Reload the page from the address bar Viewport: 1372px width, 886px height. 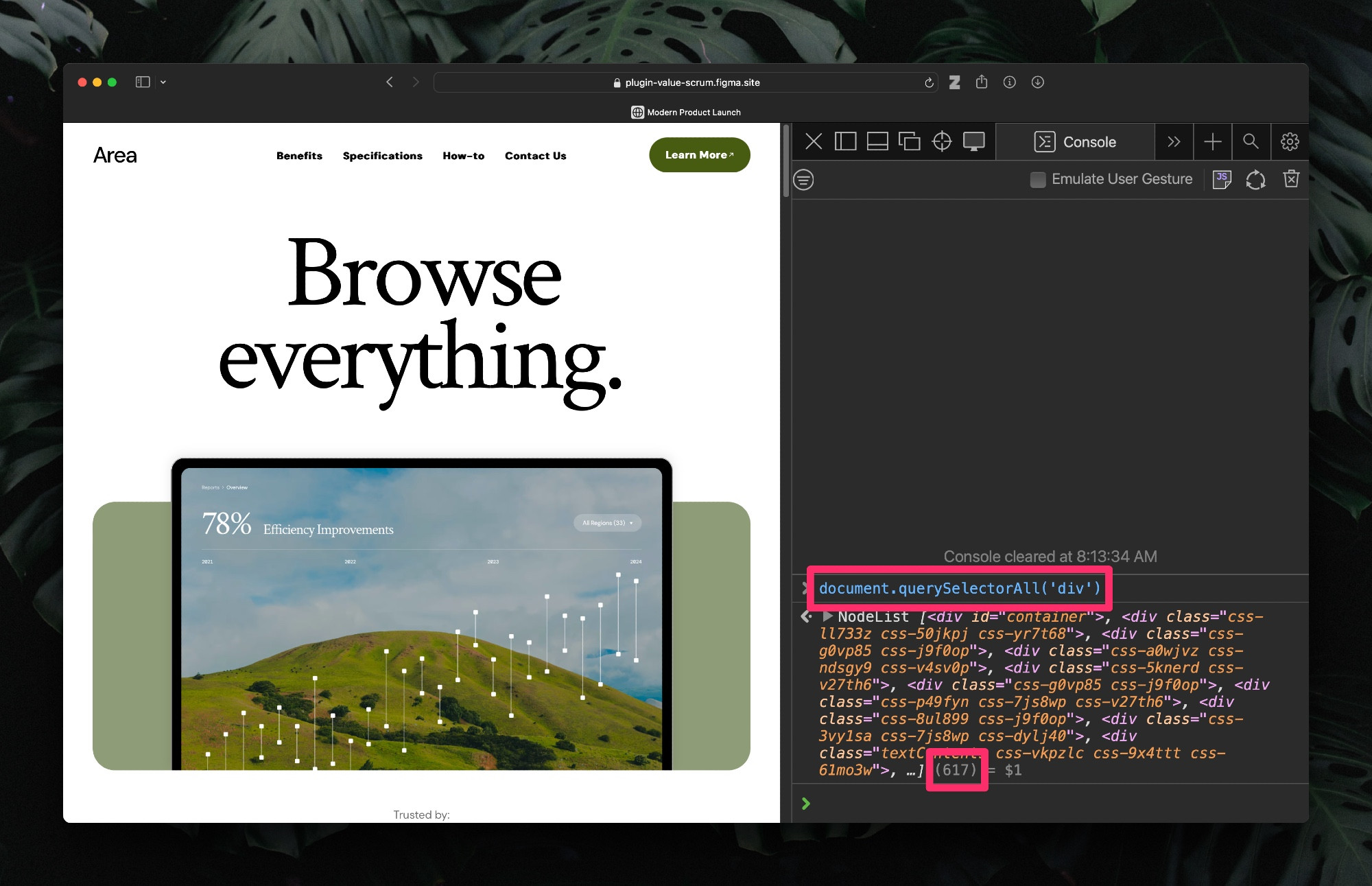pos(929,82)
